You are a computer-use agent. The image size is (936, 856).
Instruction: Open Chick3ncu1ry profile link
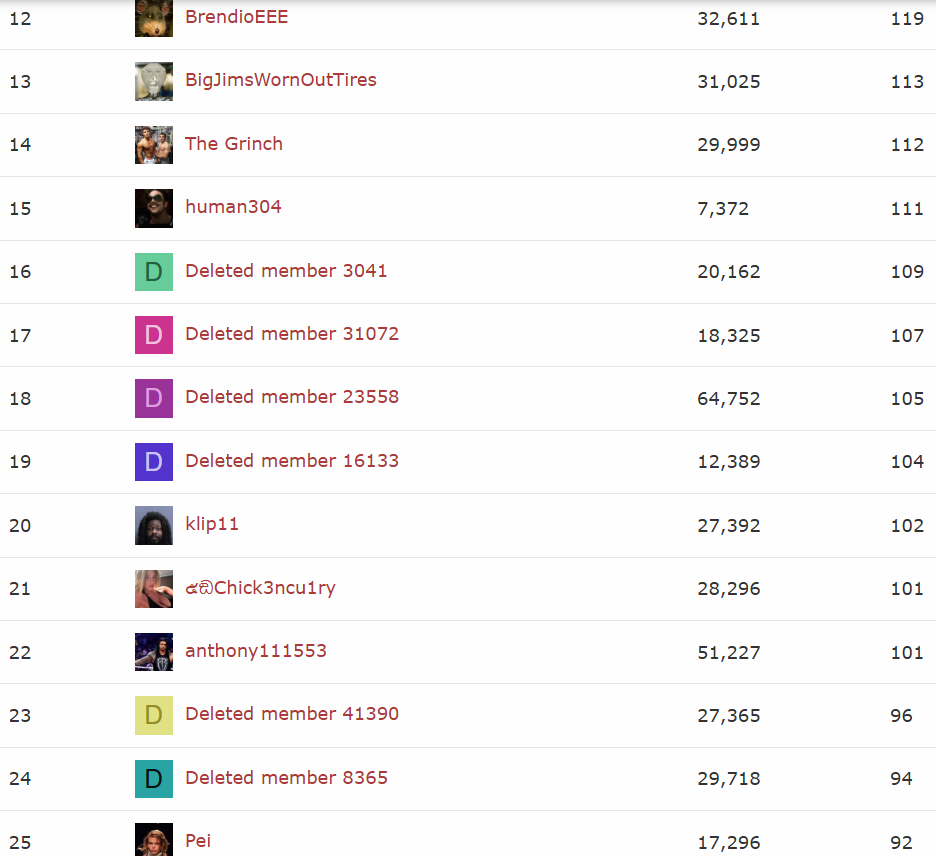coord(260,588)
